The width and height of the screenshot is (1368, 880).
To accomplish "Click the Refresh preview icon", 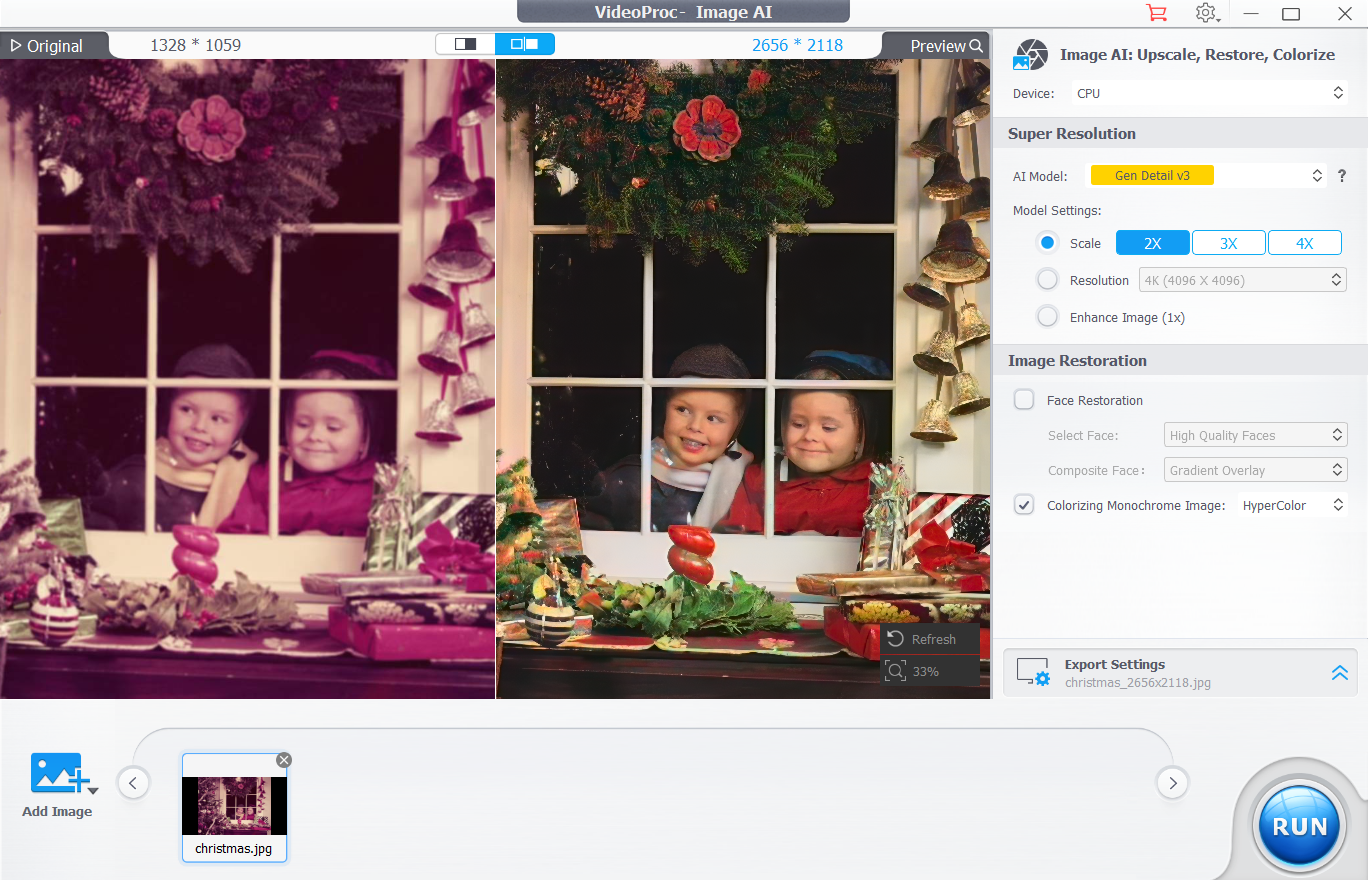I will pos(896,639).
